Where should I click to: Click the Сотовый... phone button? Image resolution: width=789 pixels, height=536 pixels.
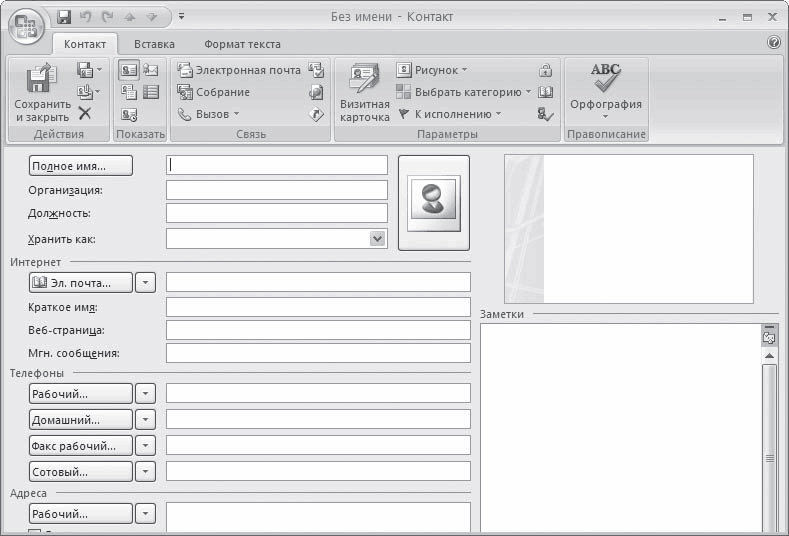(81, 471)
